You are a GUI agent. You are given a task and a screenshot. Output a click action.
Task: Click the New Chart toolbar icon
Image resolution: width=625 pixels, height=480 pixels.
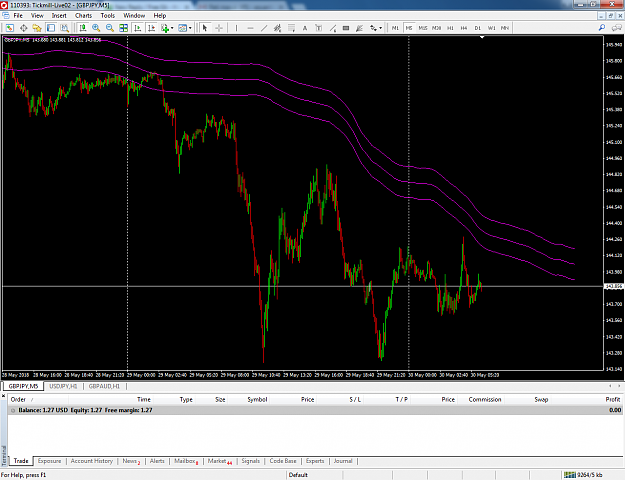pyautogui.click(x=9, y=28)
